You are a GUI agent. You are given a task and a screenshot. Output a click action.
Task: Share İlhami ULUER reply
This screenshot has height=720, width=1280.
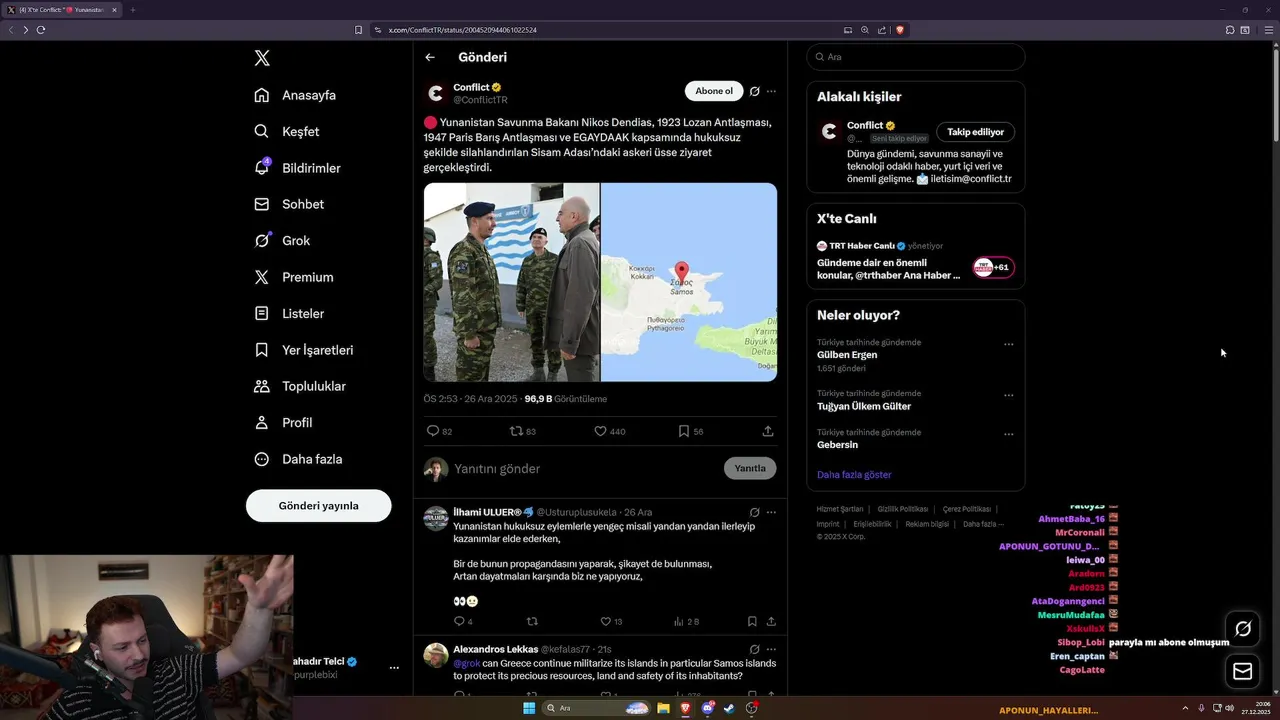pos(771,621)
